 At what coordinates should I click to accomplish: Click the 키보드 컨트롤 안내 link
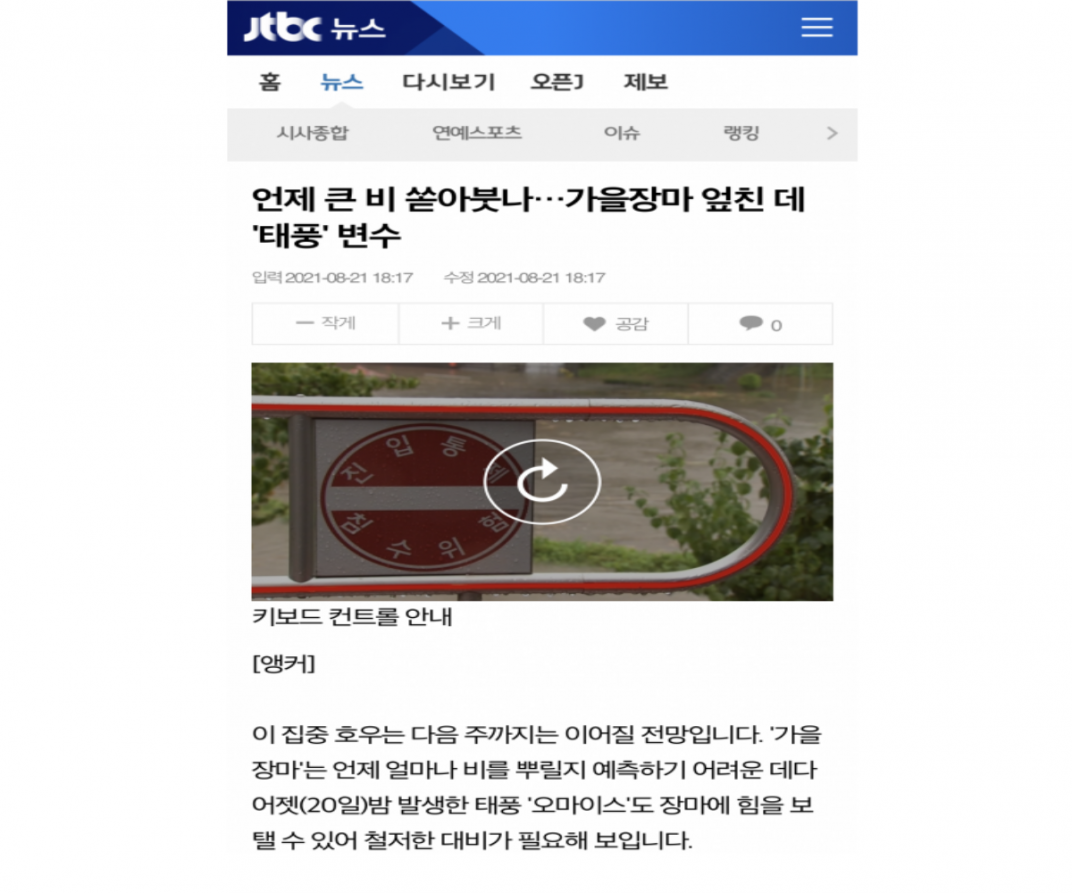click(x=352, y=617)
